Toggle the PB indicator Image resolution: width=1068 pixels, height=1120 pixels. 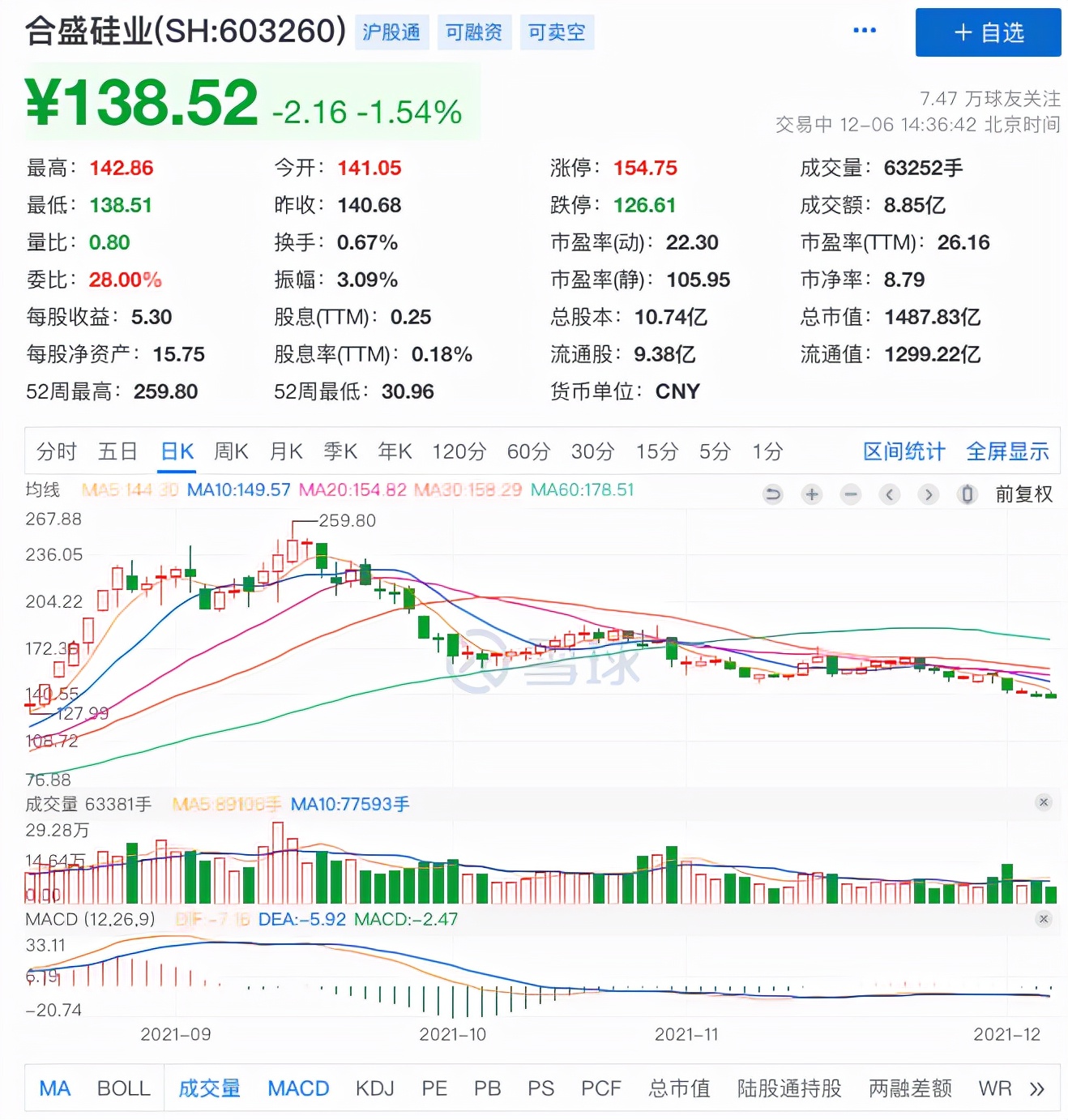coord(487,1088)
